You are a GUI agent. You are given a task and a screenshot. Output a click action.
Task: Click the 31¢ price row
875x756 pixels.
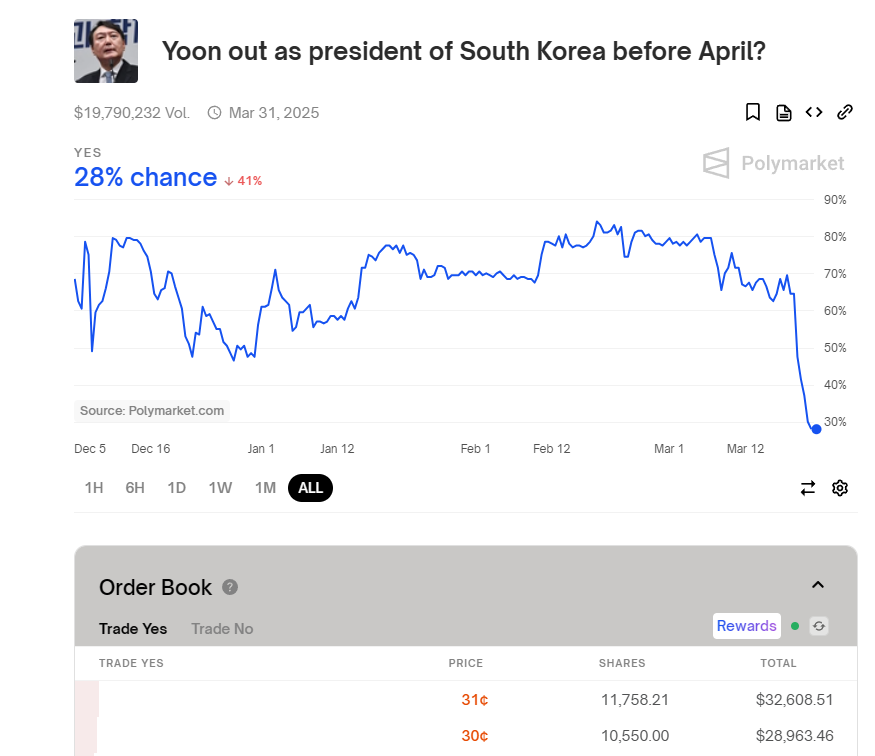coord(465,699)
